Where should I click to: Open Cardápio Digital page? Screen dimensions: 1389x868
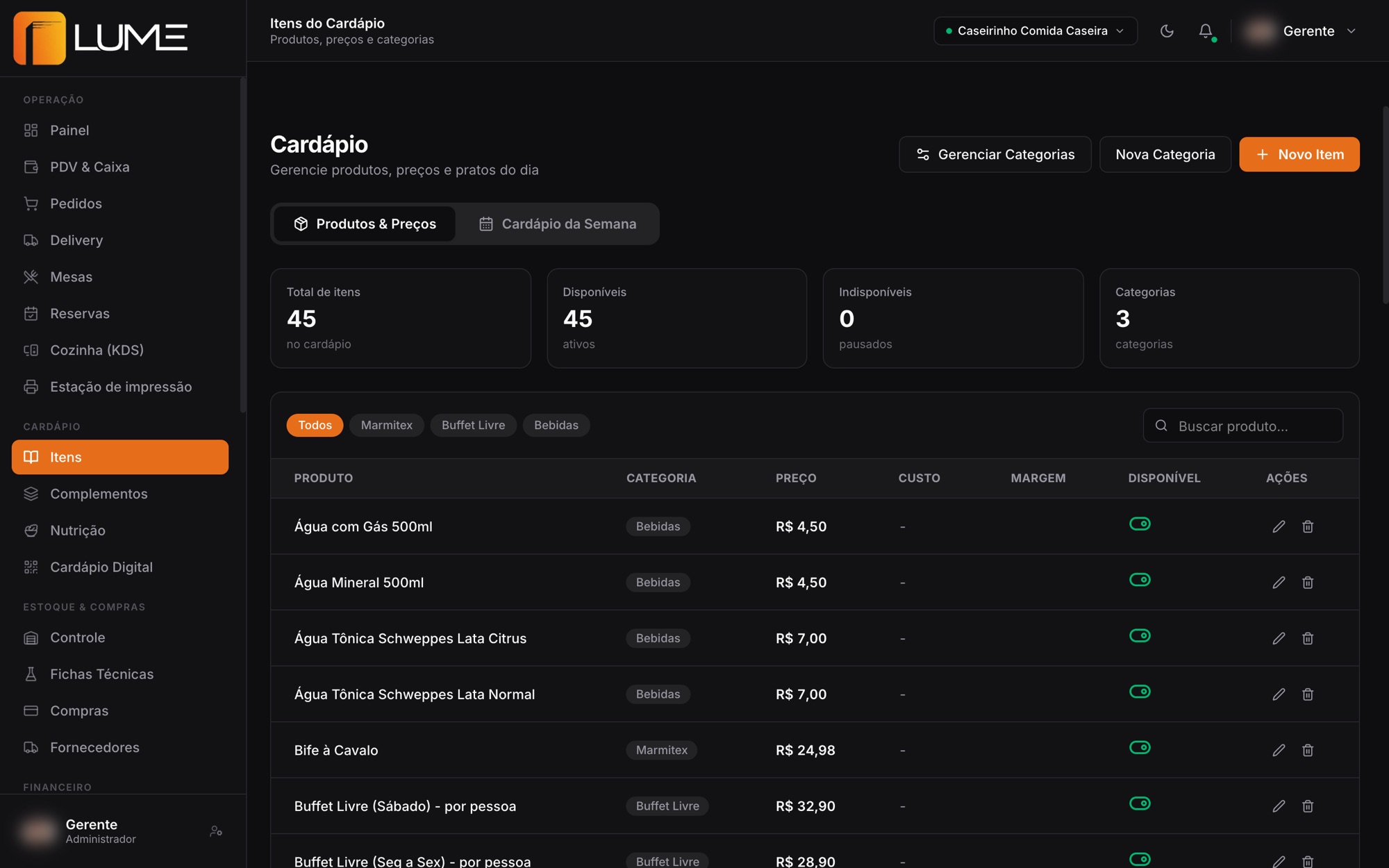[120, 567]
